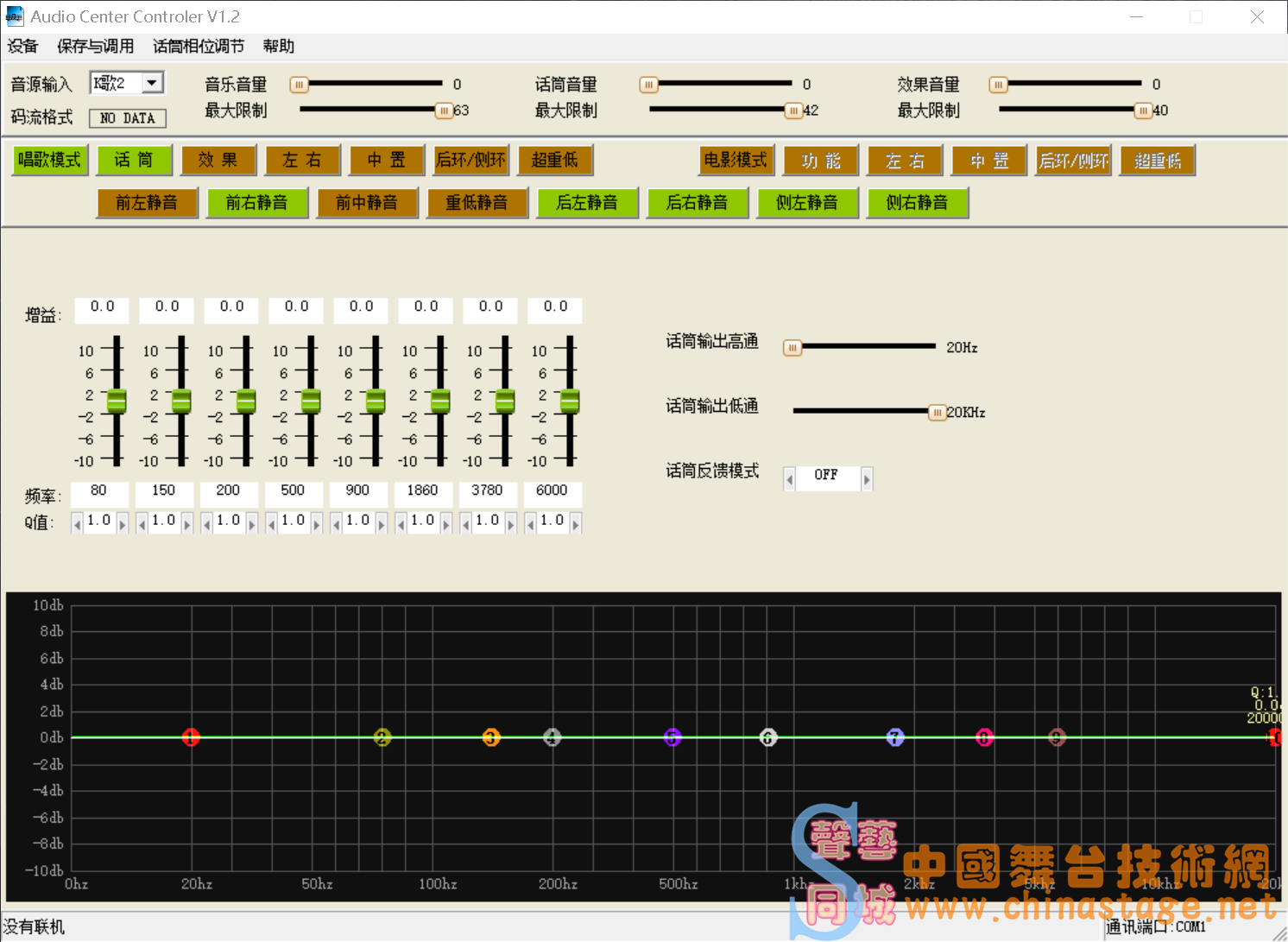The width and height of the screenshot is (1288, 942).
Task: Activate 唱歌模式 (karaoke mode)
Action: (49, 160)
